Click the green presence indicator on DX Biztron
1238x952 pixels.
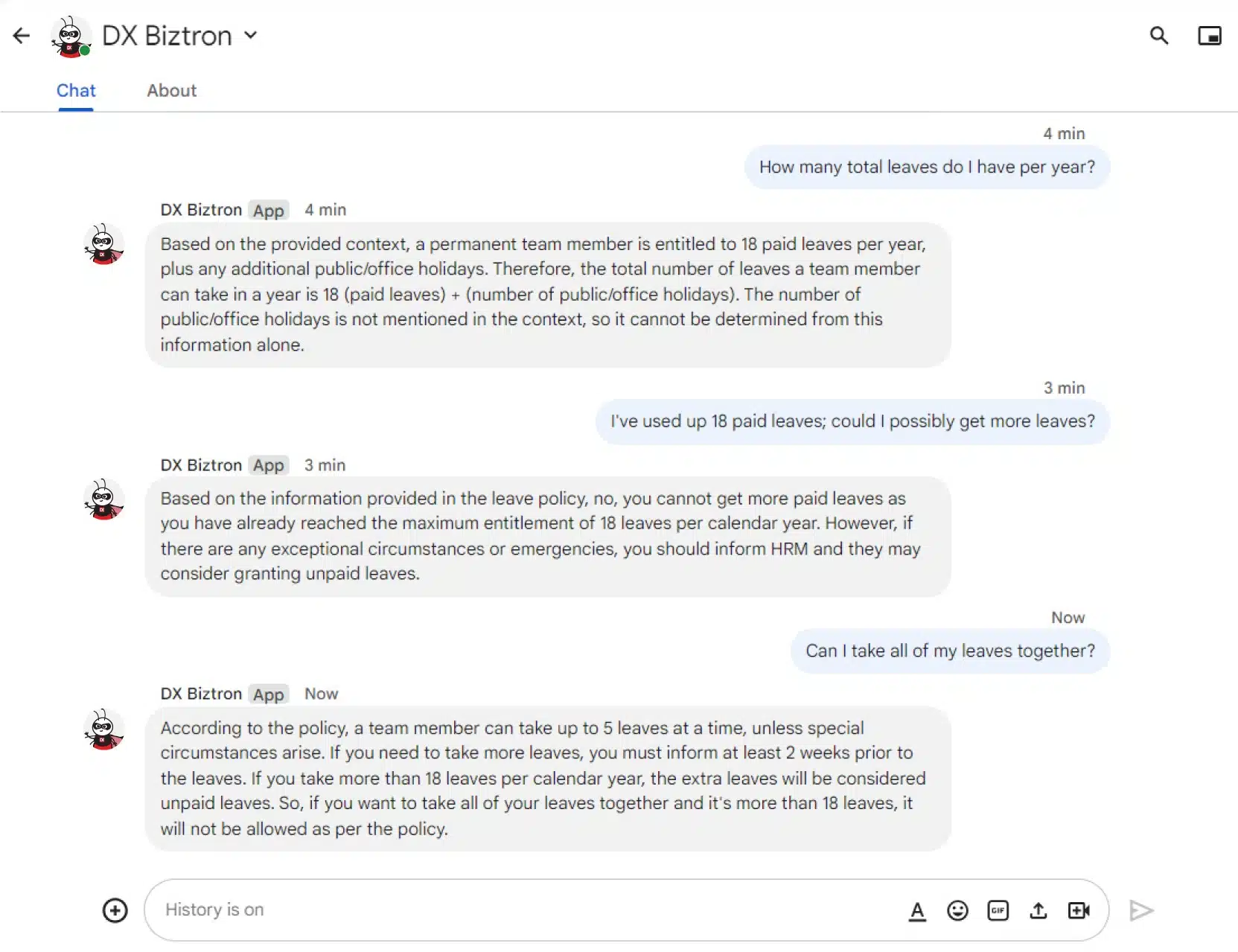pyautogui.click(x=86, y=51)
